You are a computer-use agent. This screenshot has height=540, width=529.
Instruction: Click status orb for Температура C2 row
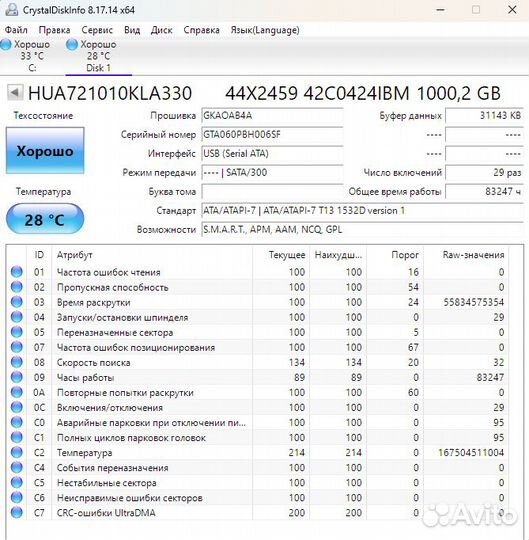[17, 453]
